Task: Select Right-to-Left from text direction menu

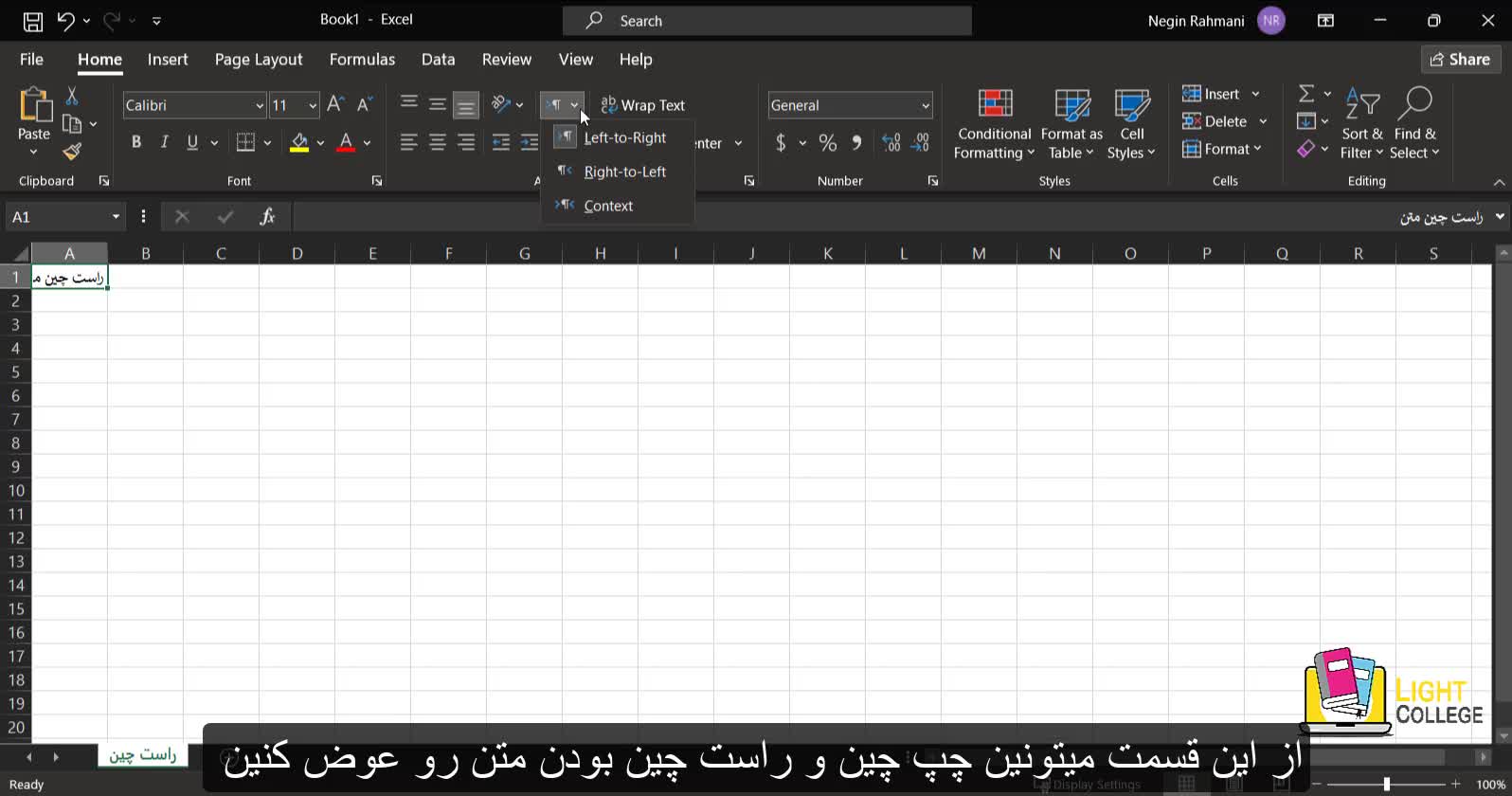Action: 624,172
